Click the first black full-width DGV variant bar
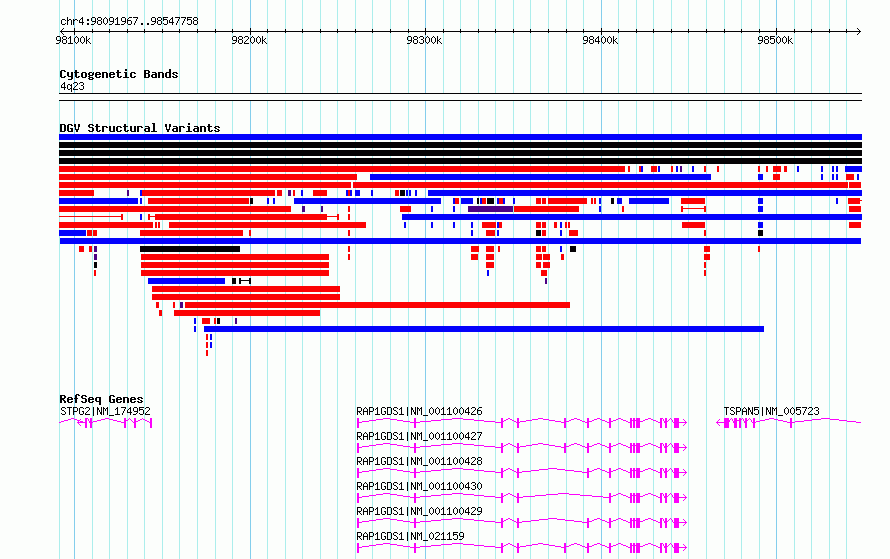 (460, 145)
